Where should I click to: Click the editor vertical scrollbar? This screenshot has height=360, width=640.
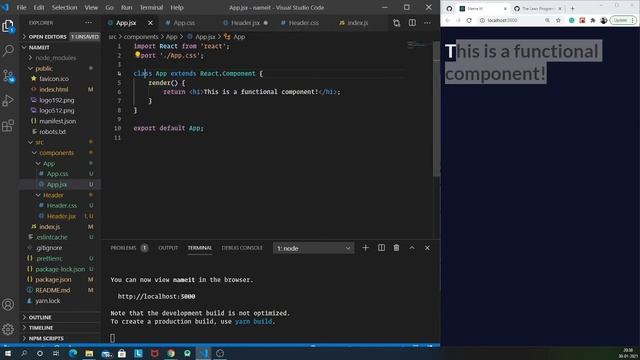coord(436,108)
